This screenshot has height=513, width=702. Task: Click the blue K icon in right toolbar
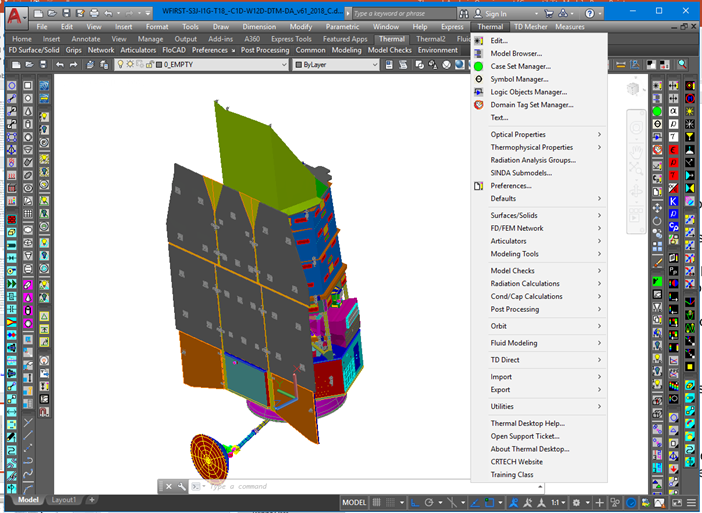(x=673, y=201)
